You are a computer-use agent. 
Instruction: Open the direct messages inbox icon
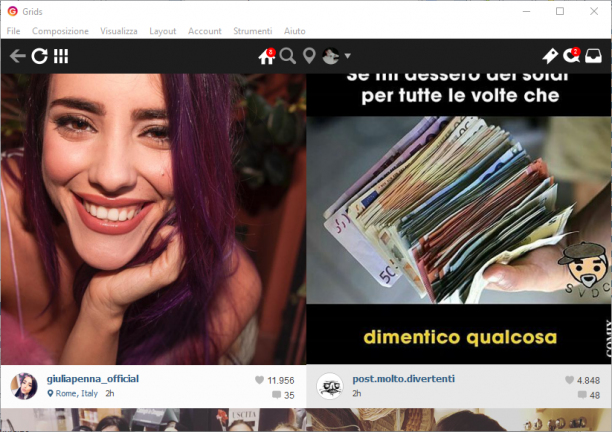[x=593, y=56]
